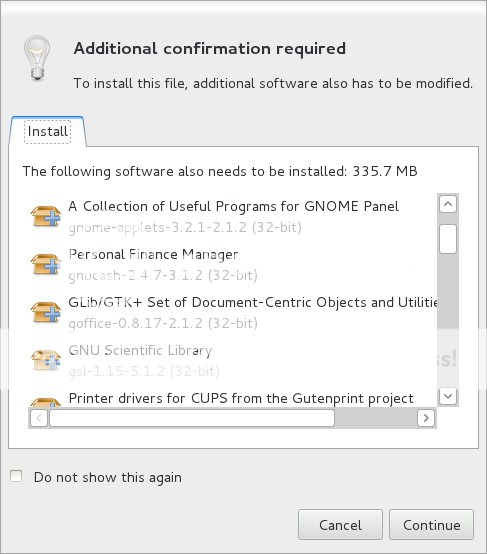Click Continue to proceed with install

(432, 525)
